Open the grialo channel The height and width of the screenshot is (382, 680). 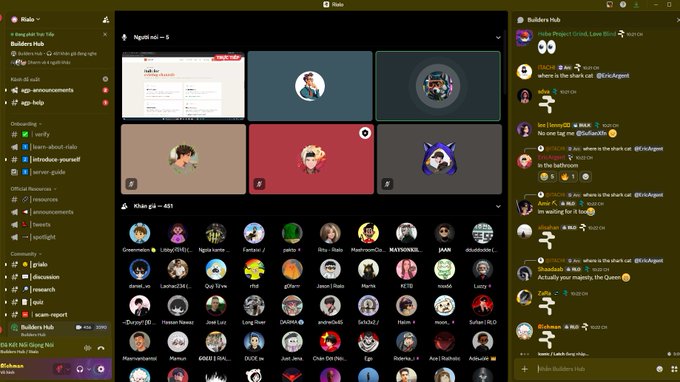[40, 264]
